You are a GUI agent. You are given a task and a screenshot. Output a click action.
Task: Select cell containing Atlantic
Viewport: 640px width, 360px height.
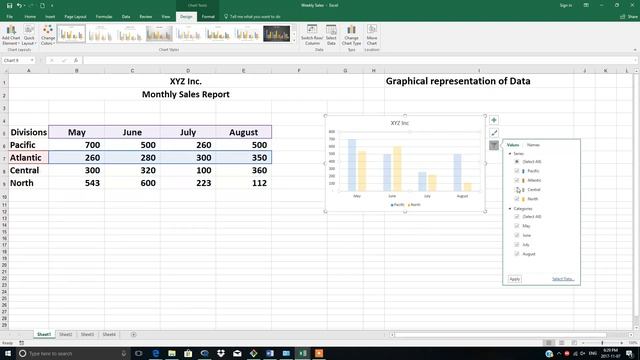29,158
